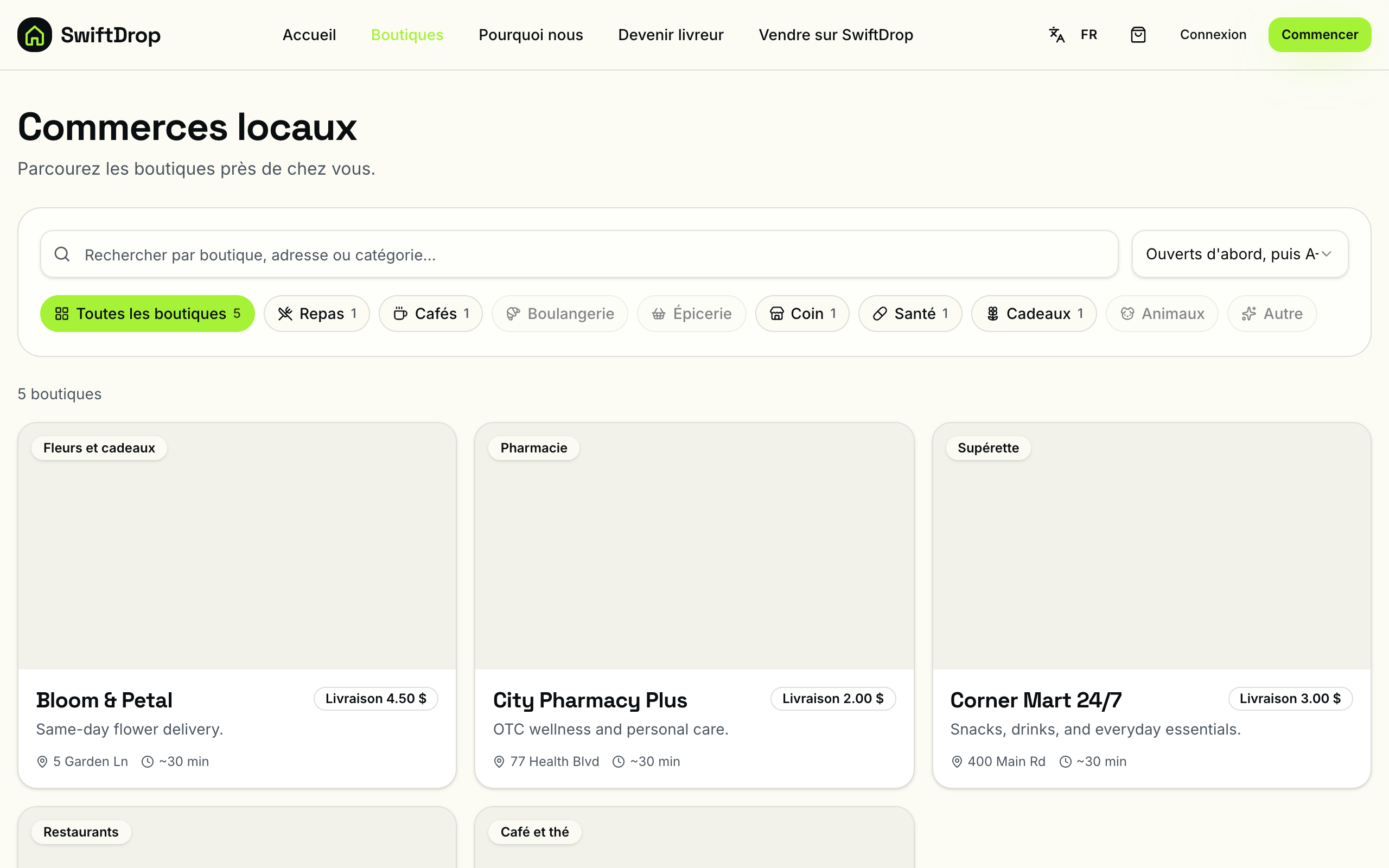Click Snacks, drinks, and everyday essentials text

tap(1095, 729)
